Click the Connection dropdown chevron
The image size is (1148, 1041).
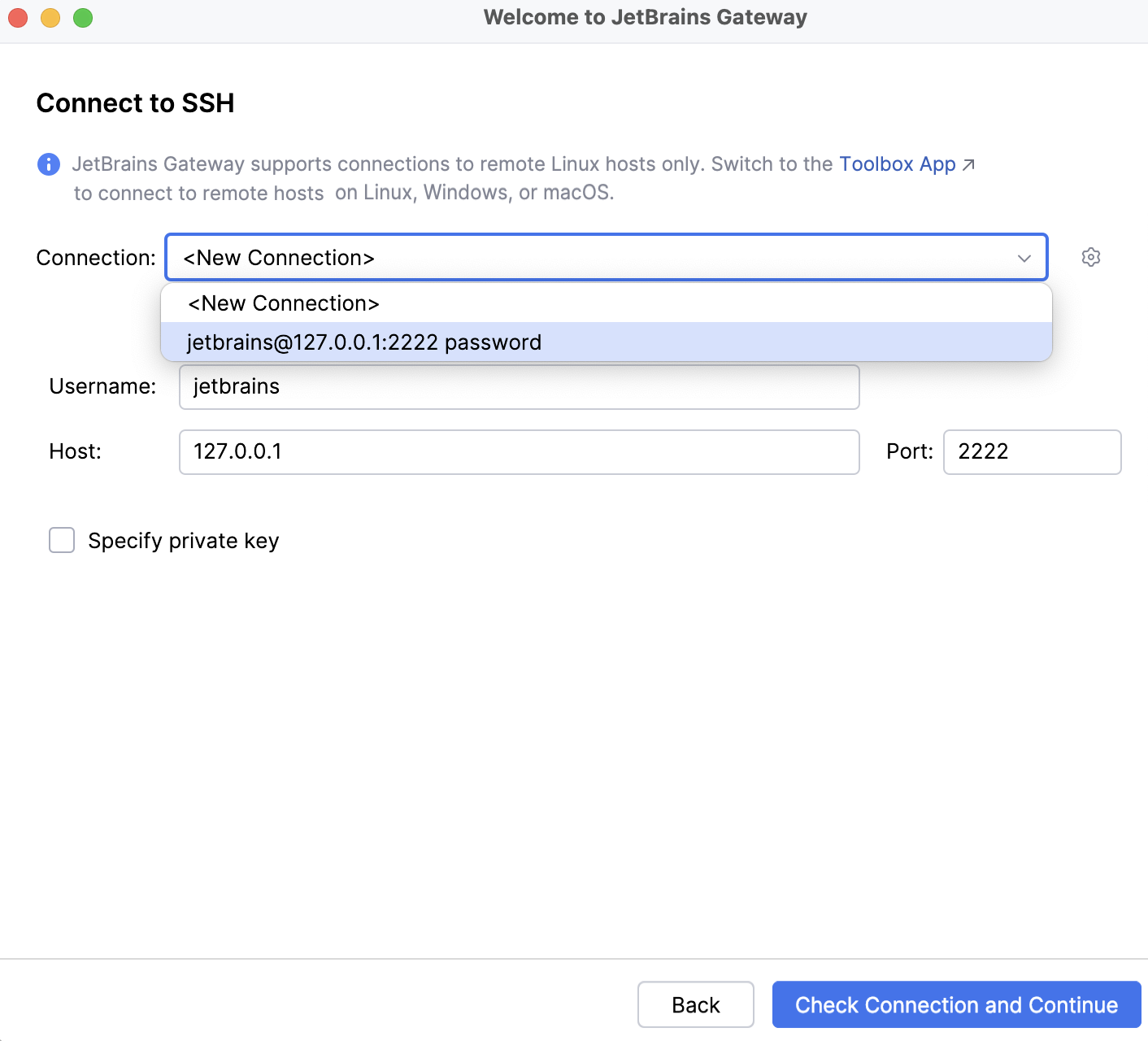(1024, 258)
